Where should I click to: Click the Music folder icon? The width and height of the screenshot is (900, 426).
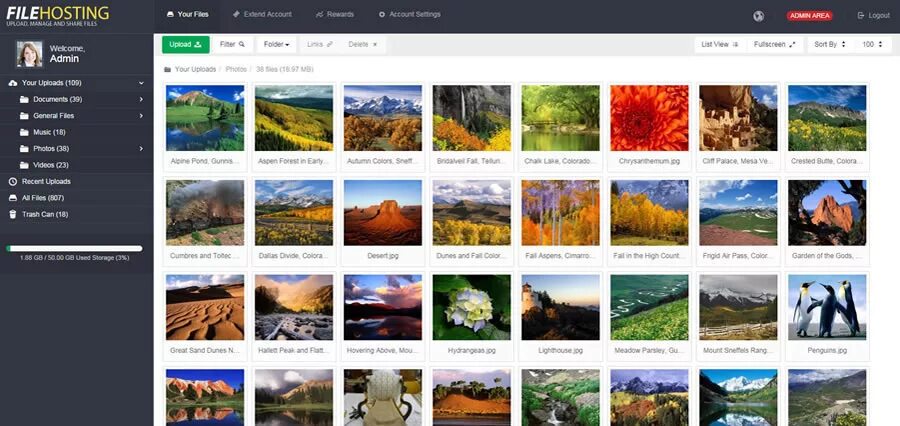[x=24, y=133]
